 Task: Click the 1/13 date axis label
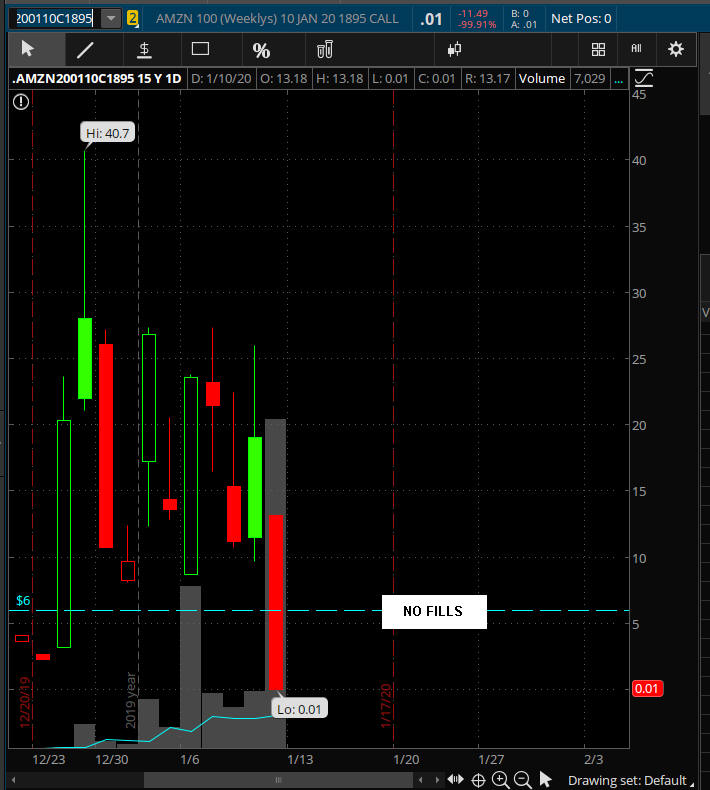(x=300, y=759)
